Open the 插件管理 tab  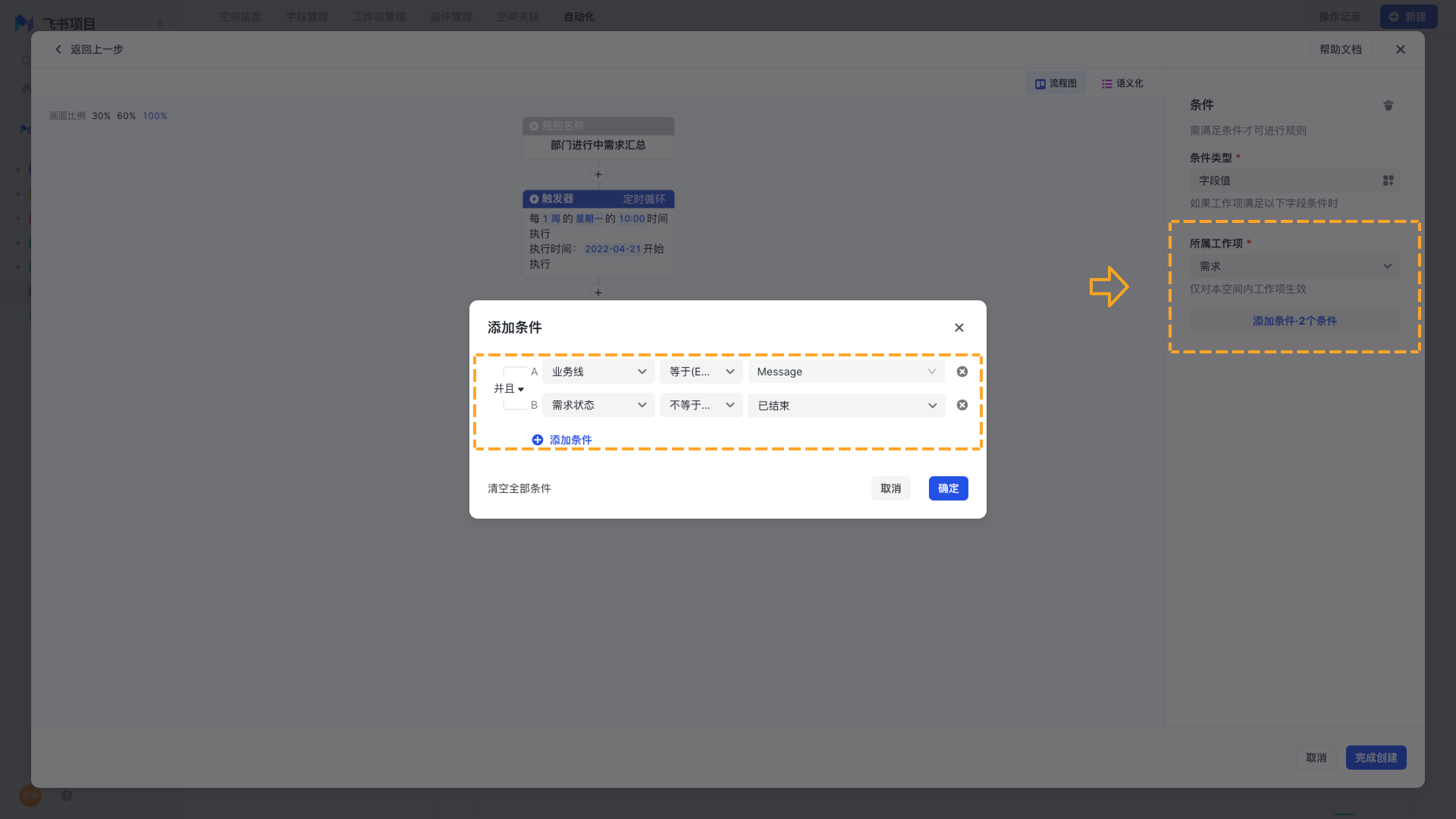[451, 16]
